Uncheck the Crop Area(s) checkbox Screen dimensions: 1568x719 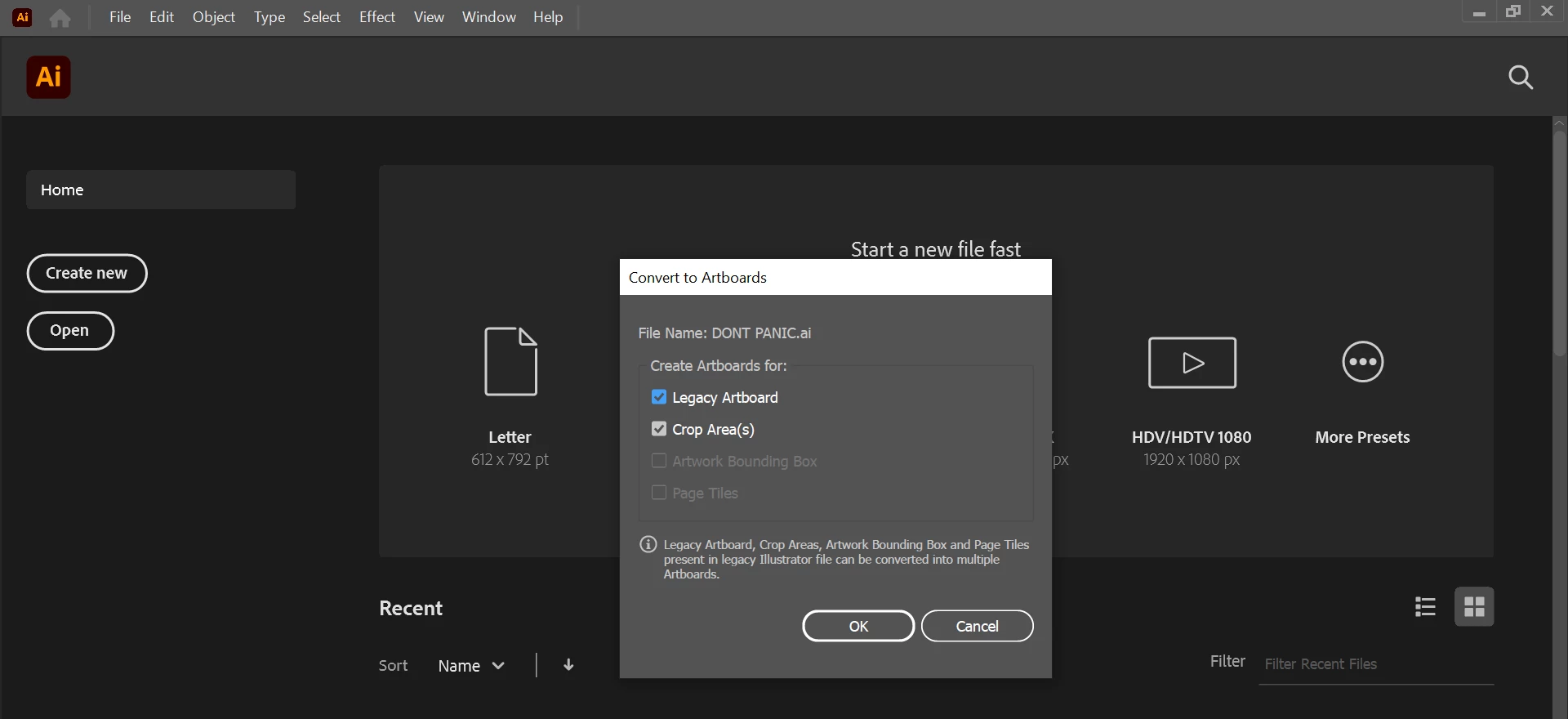(659, 429)
